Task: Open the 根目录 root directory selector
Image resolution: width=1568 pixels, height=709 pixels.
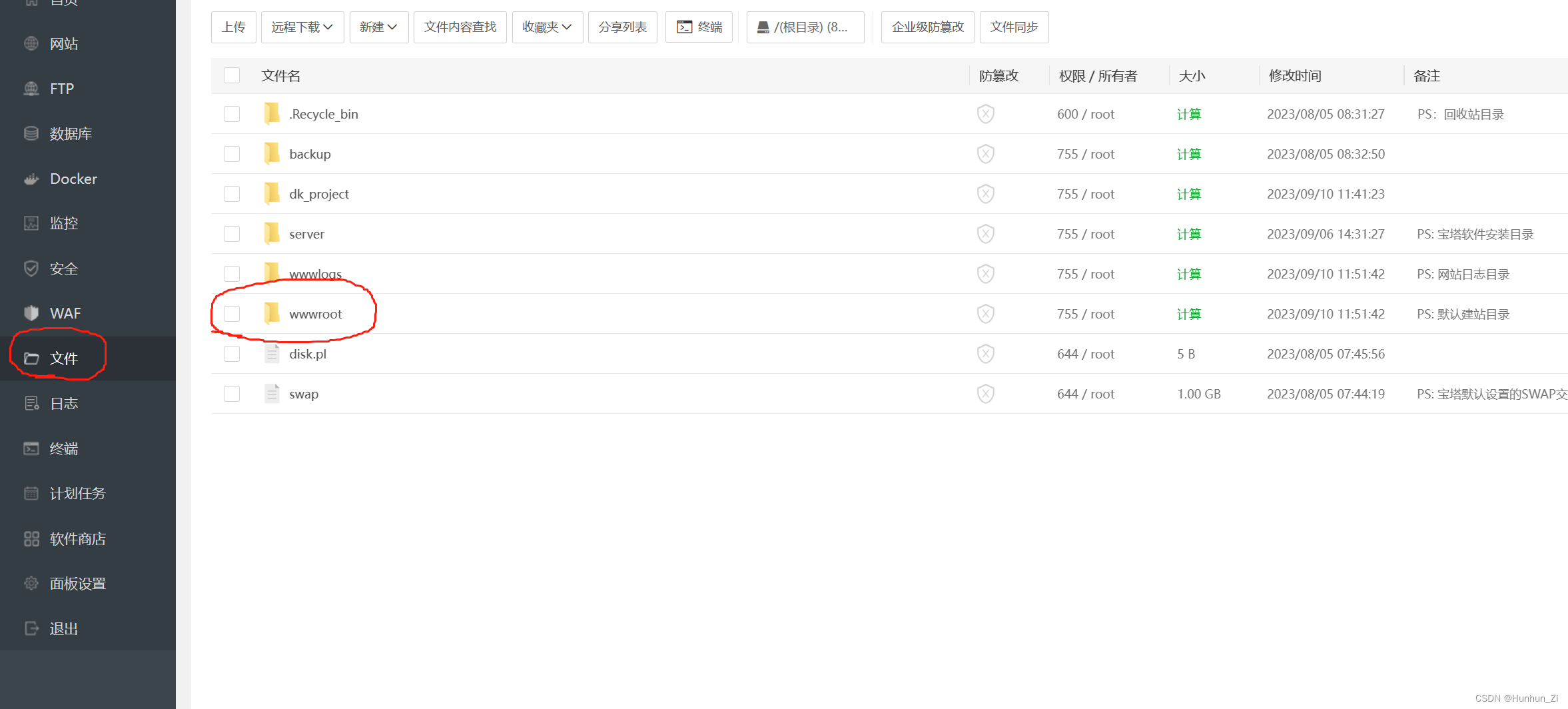Action: [805, 27]
